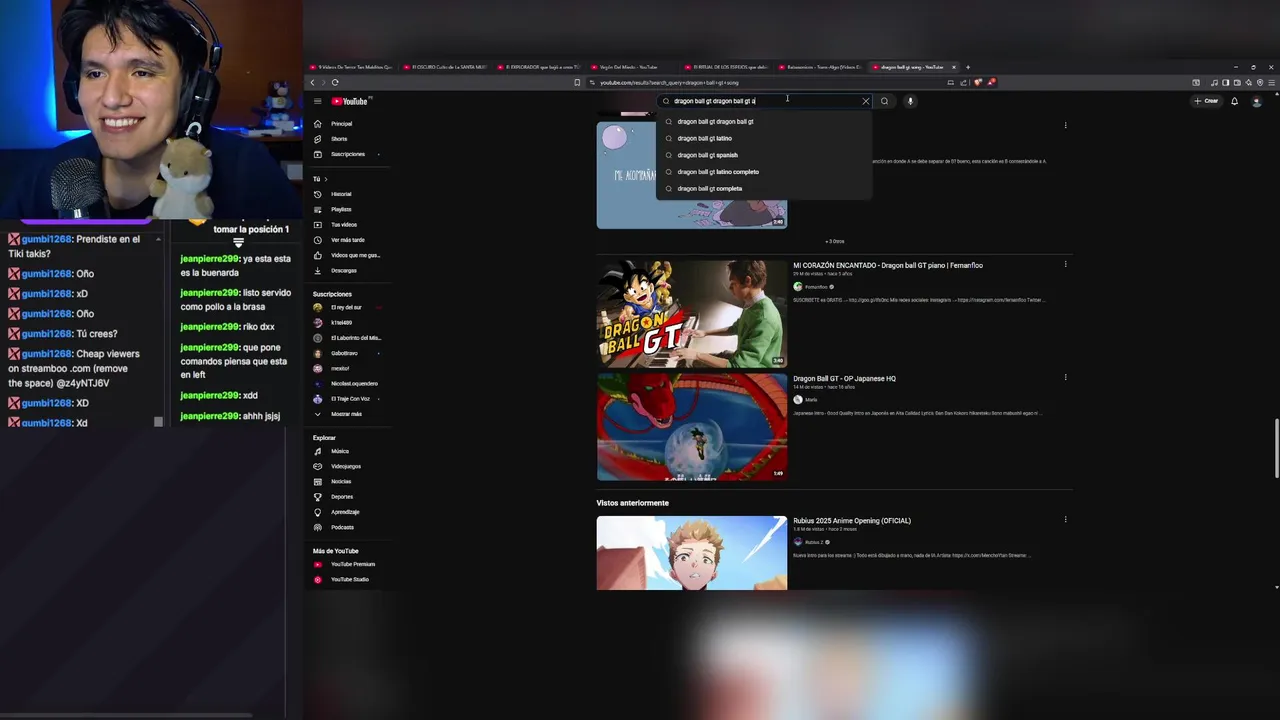The height and width of the screenshot is (720, 1280).
Task: Reload the page in the browser
Action: (x=335, y=82)
